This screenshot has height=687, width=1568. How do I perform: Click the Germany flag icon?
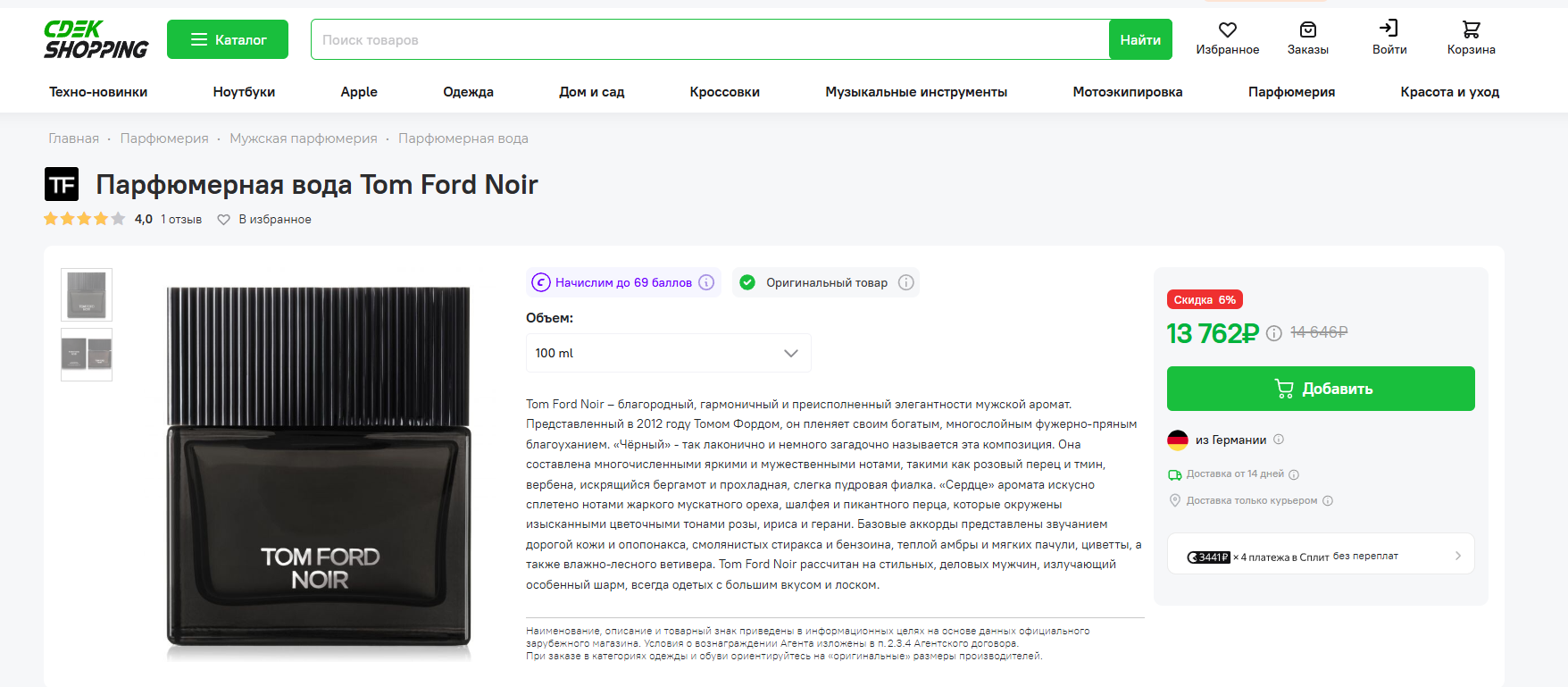[x=1178, y=440]
